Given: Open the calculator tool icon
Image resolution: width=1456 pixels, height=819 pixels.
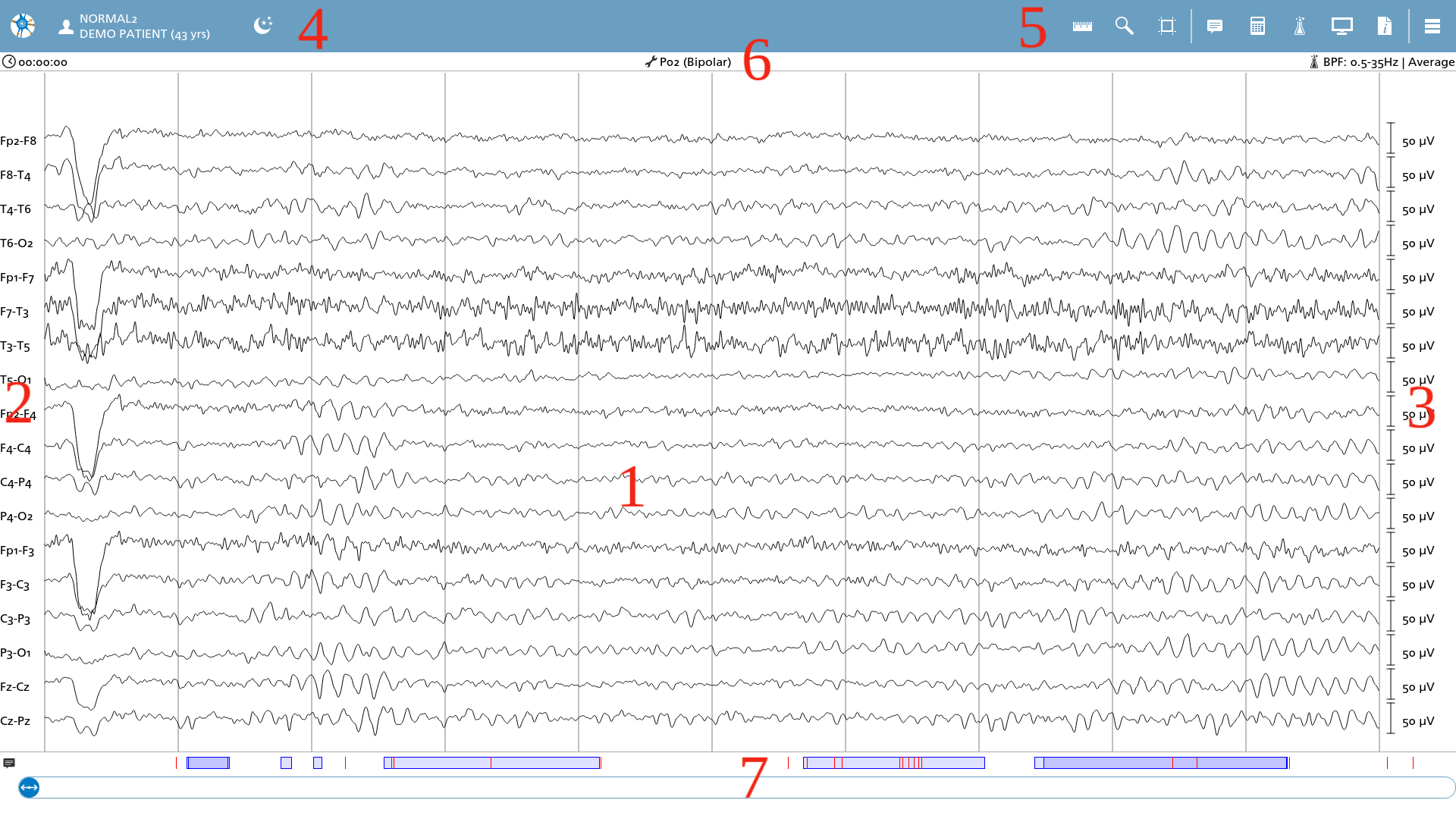Looking at the screenshot, I should 1257,27.
